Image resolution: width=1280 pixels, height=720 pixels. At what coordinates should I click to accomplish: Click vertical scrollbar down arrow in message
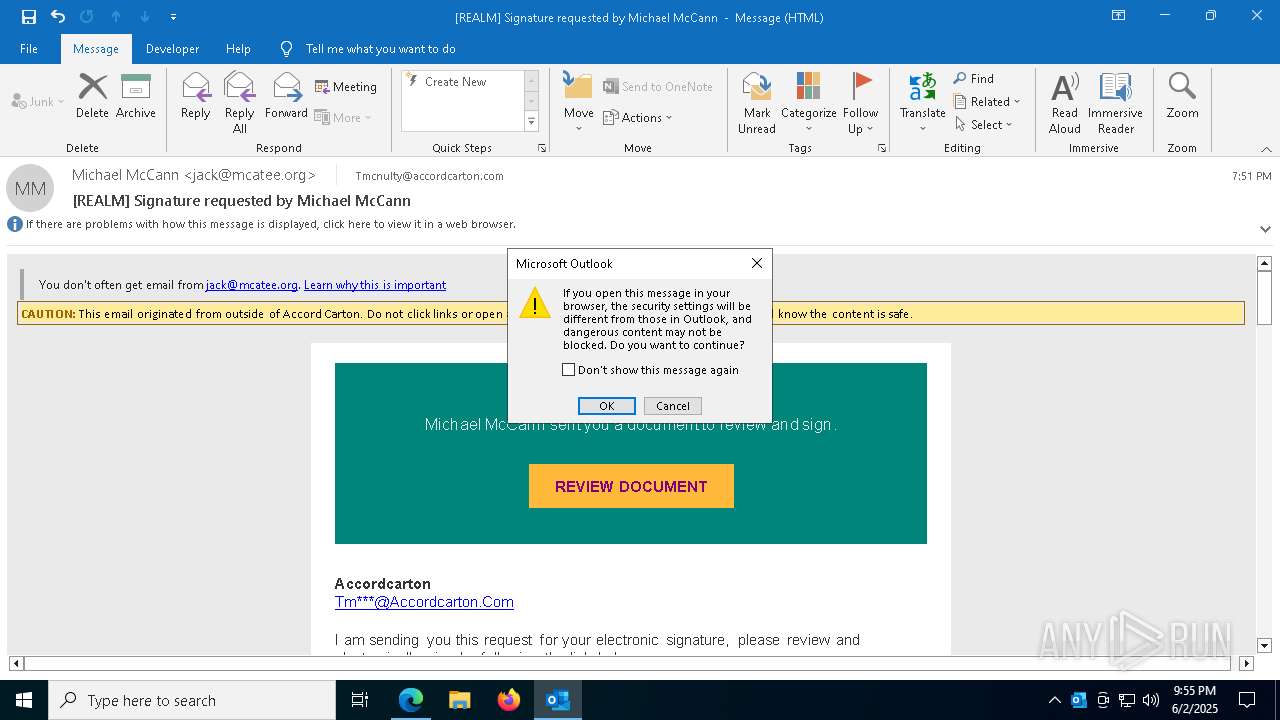tap(1265, 646)
